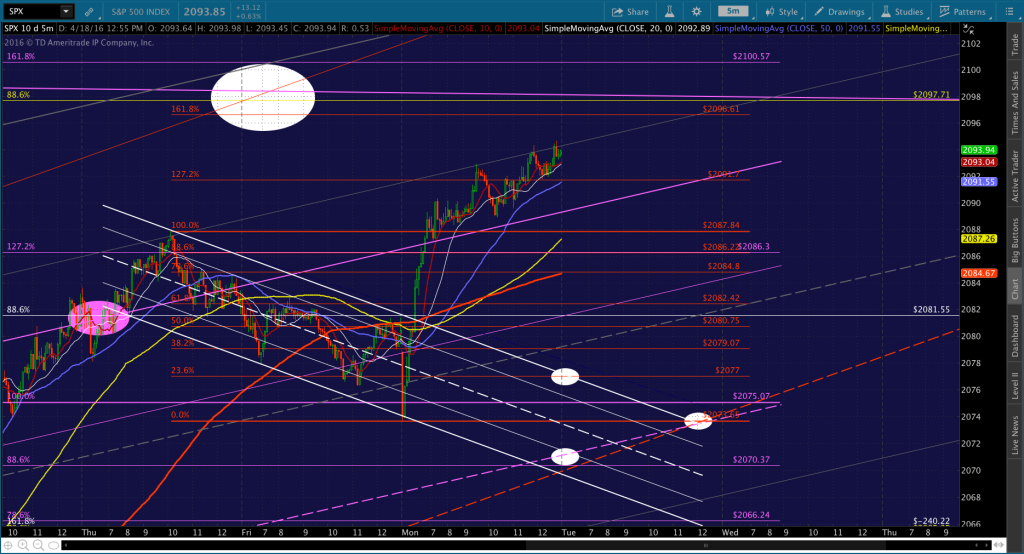Click the $2077 Fibonacci label

pos(728,370)
